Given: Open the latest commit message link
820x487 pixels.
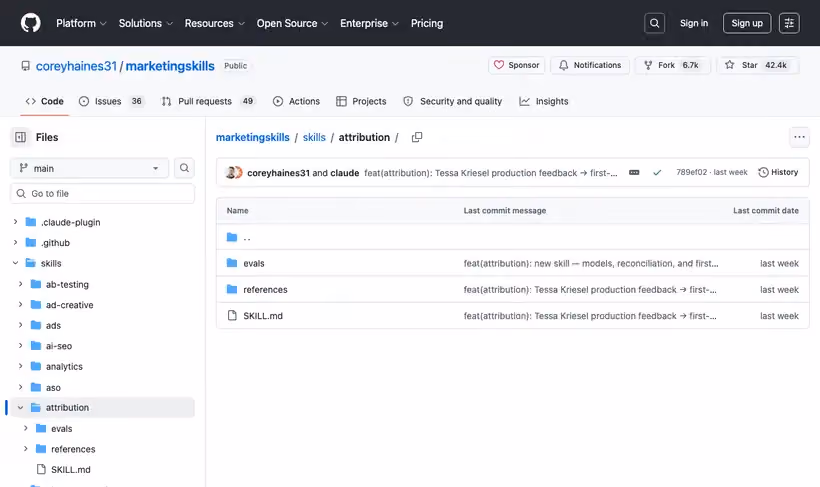Looking at the screenshot, I should point(491,173).
